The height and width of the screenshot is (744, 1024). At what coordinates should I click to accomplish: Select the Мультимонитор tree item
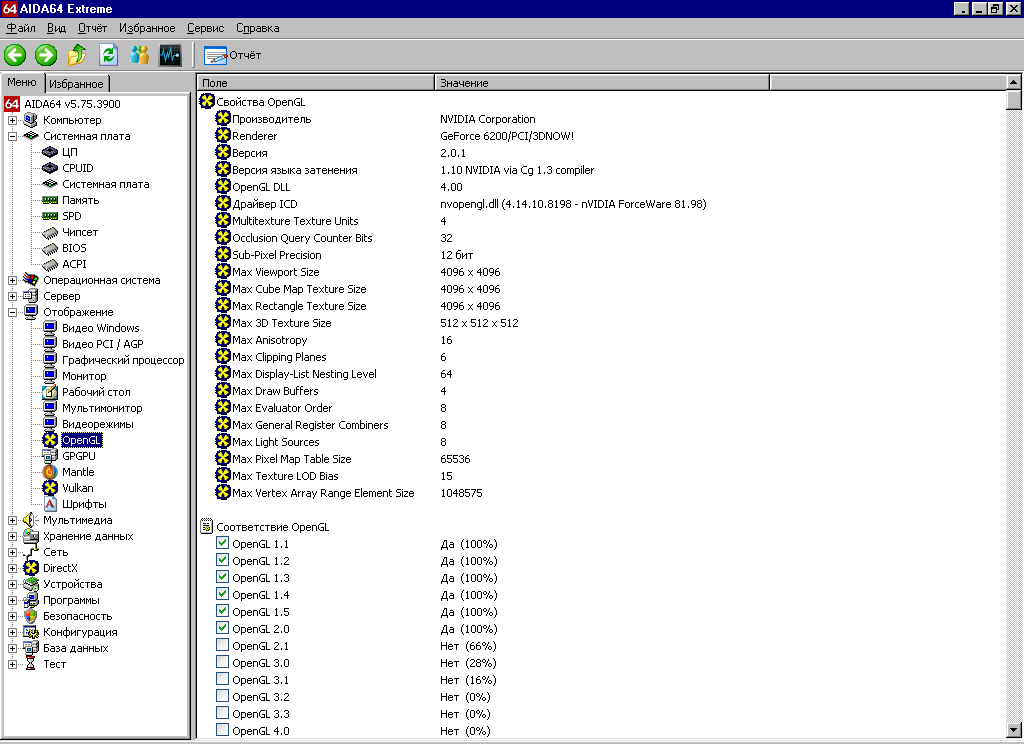tap(102, 408)
